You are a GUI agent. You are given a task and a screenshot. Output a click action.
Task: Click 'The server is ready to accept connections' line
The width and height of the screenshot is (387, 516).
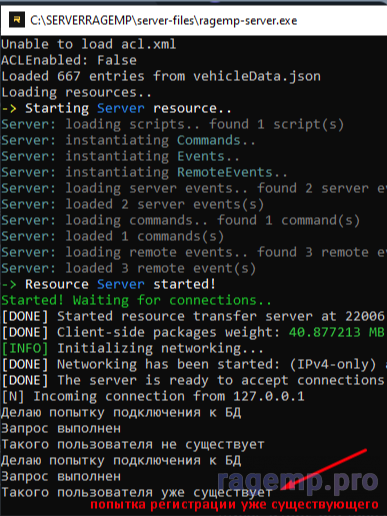pos(193,380)
